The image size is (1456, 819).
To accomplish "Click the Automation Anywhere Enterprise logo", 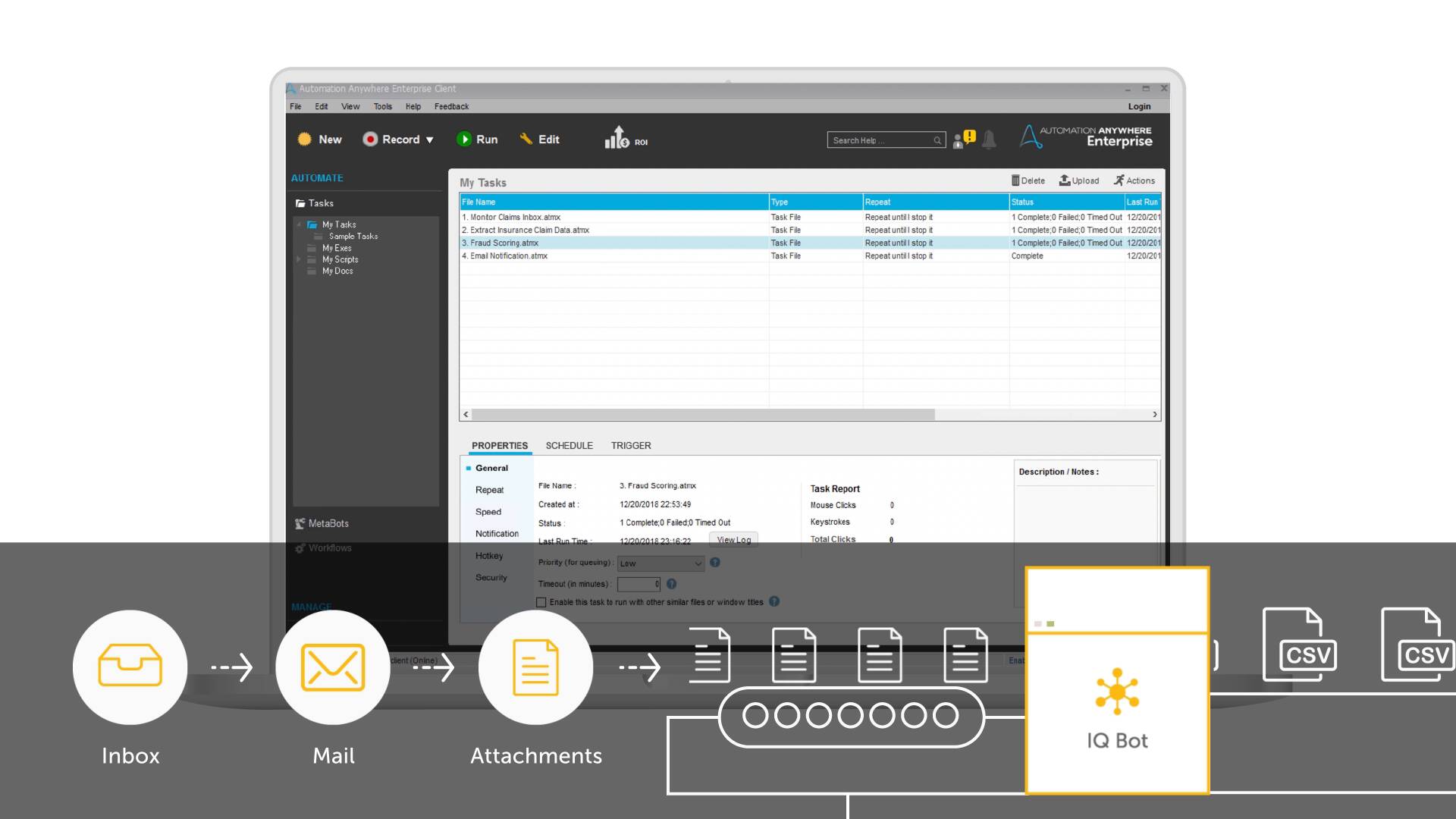I will [x=1086, y=136].
